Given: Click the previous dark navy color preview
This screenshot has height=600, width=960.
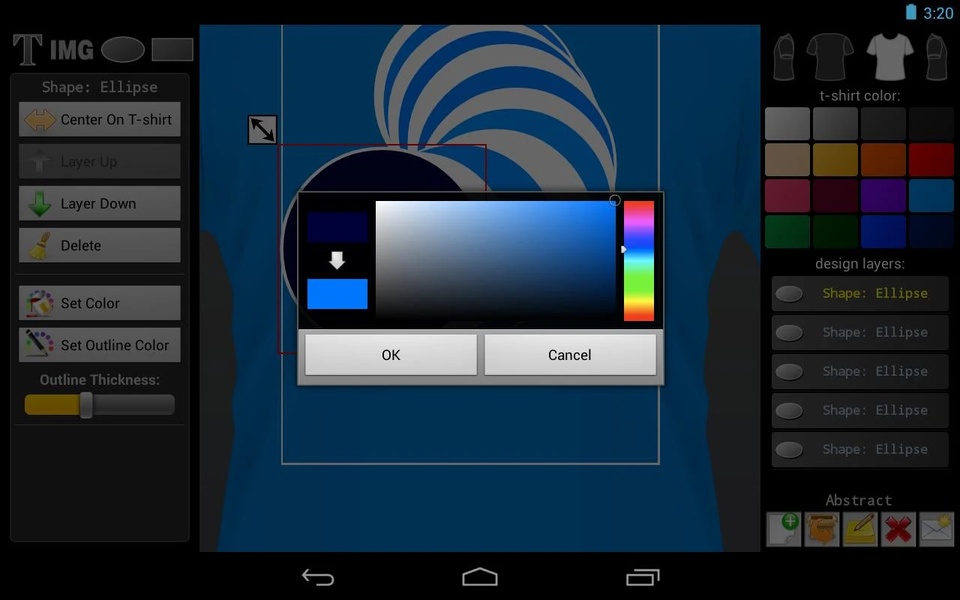Looking at the screenshot, I should [x=337, y=227].
